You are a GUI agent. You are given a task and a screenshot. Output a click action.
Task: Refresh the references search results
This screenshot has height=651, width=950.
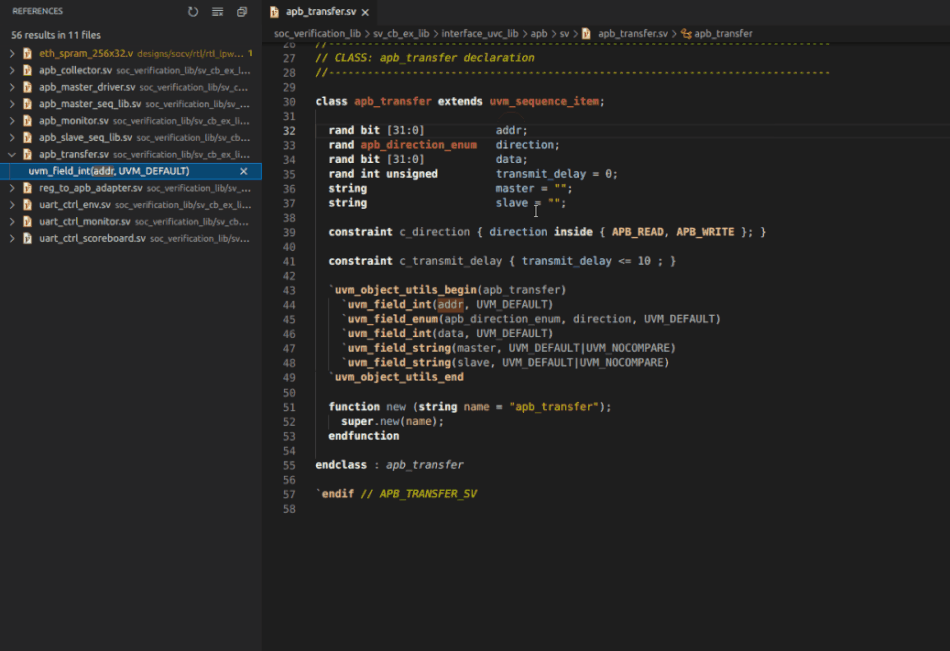coord(193,12)
